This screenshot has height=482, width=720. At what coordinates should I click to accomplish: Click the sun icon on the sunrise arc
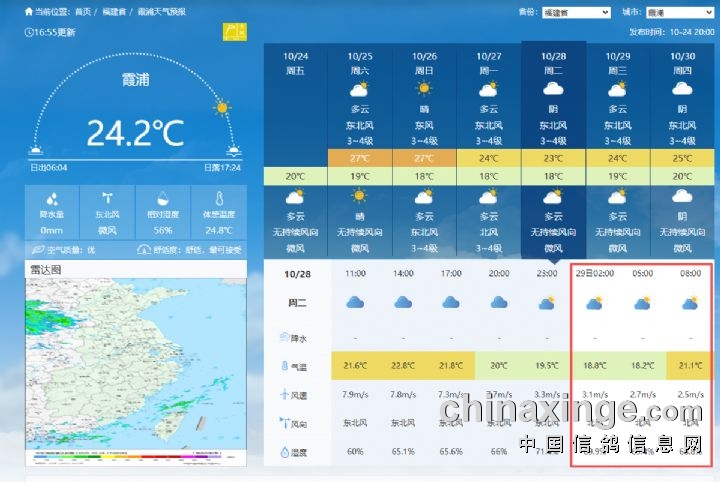pyautogui.click(x=222, y=107)
